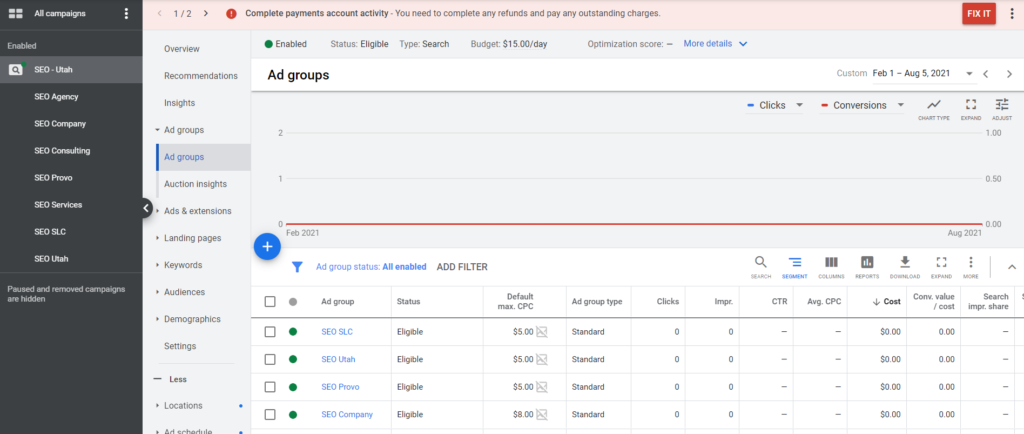
Task: Open the custom date range dropdown
Action: (922, 74)
